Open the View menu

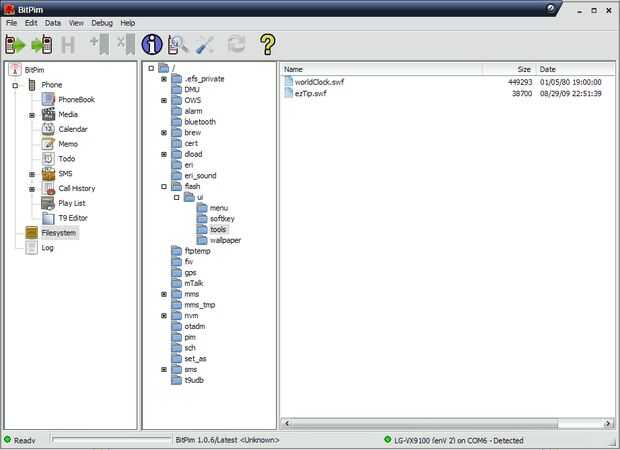tap(76, 23)
